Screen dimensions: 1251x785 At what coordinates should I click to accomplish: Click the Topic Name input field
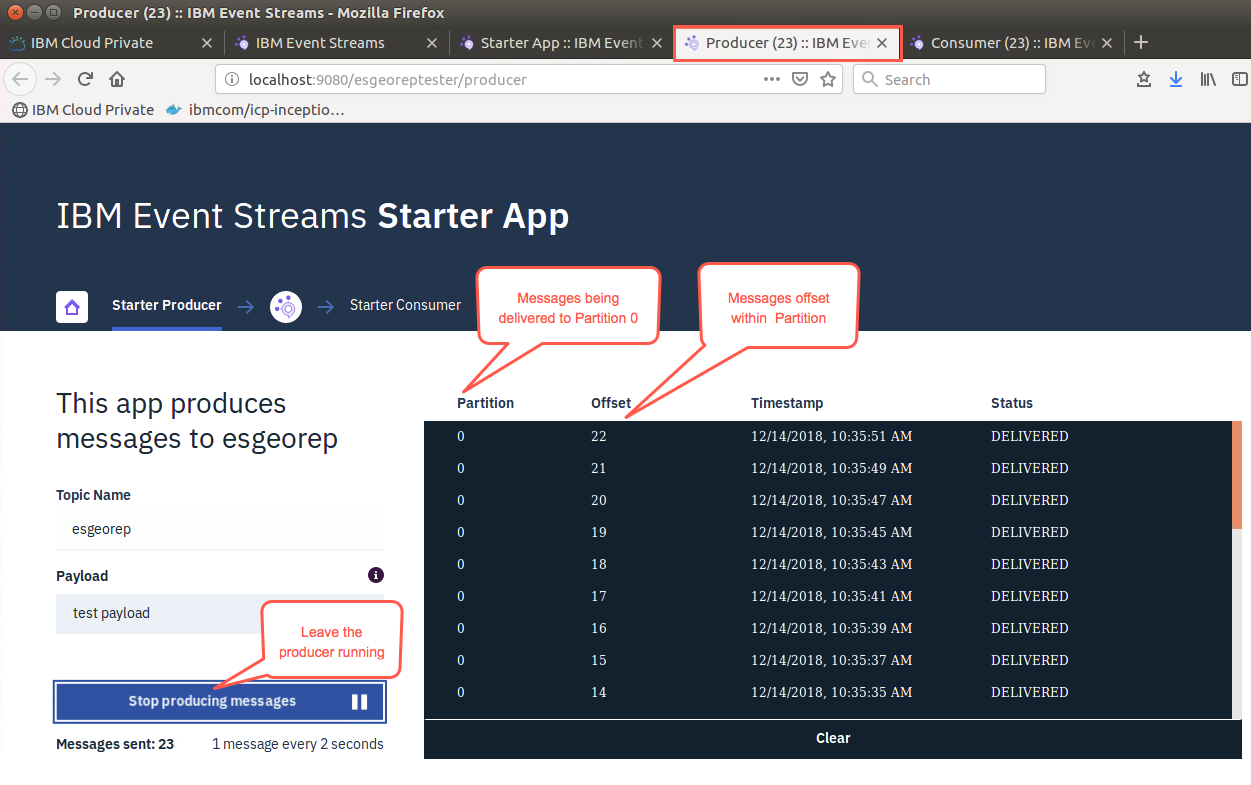(220, 530)
